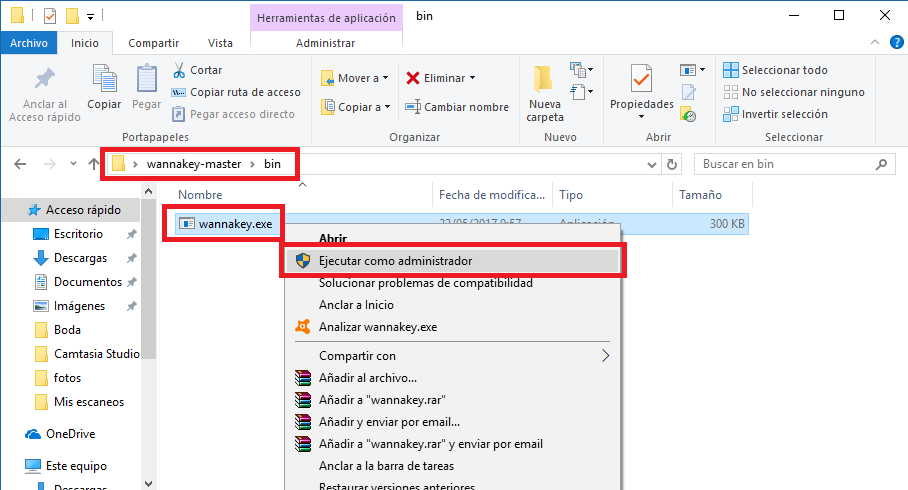Sort by the Tamaño column header
The height and width of the screenshot is (490, 908).
(700, 195)
